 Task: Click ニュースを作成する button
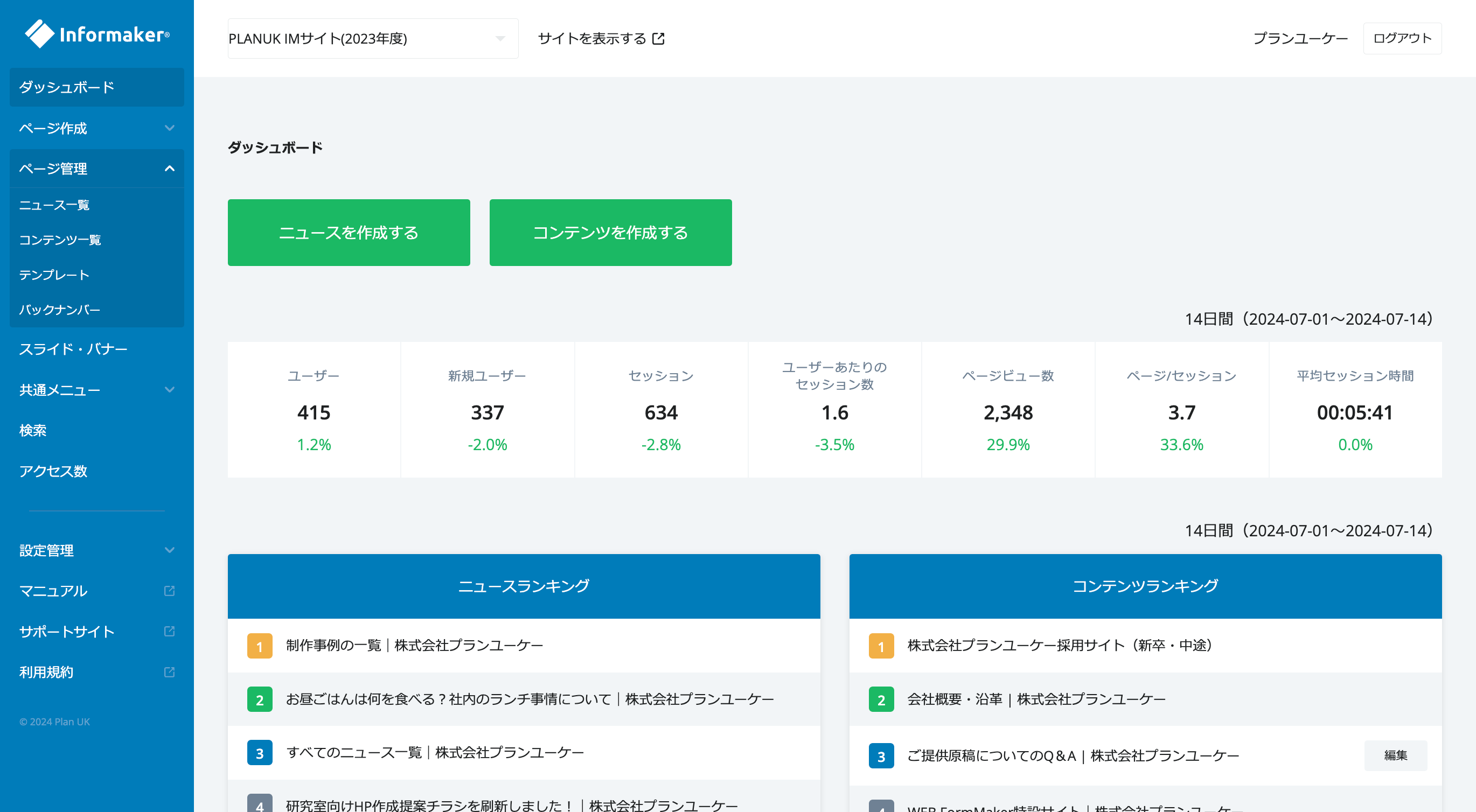pos(349,233)
